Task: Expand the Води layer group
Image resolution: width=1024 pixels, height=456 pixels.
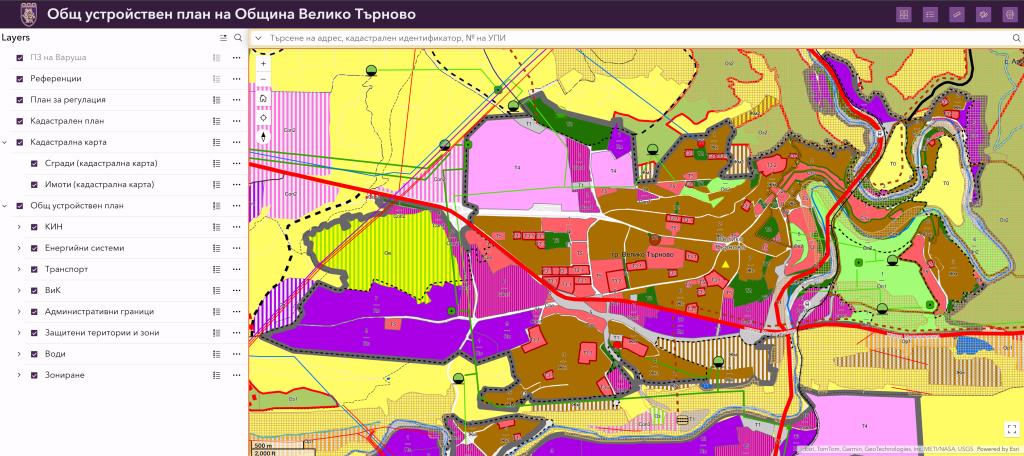Action: pyautogui.click(x=20, y=354)
